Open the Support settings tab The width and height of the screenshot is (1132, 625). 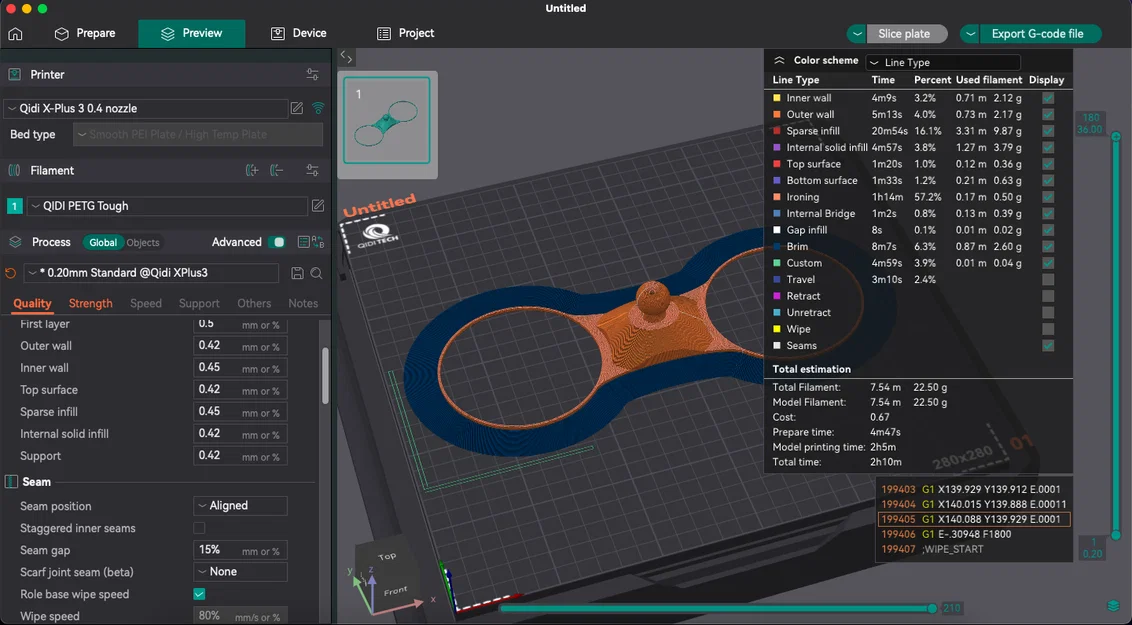(199, 303)
